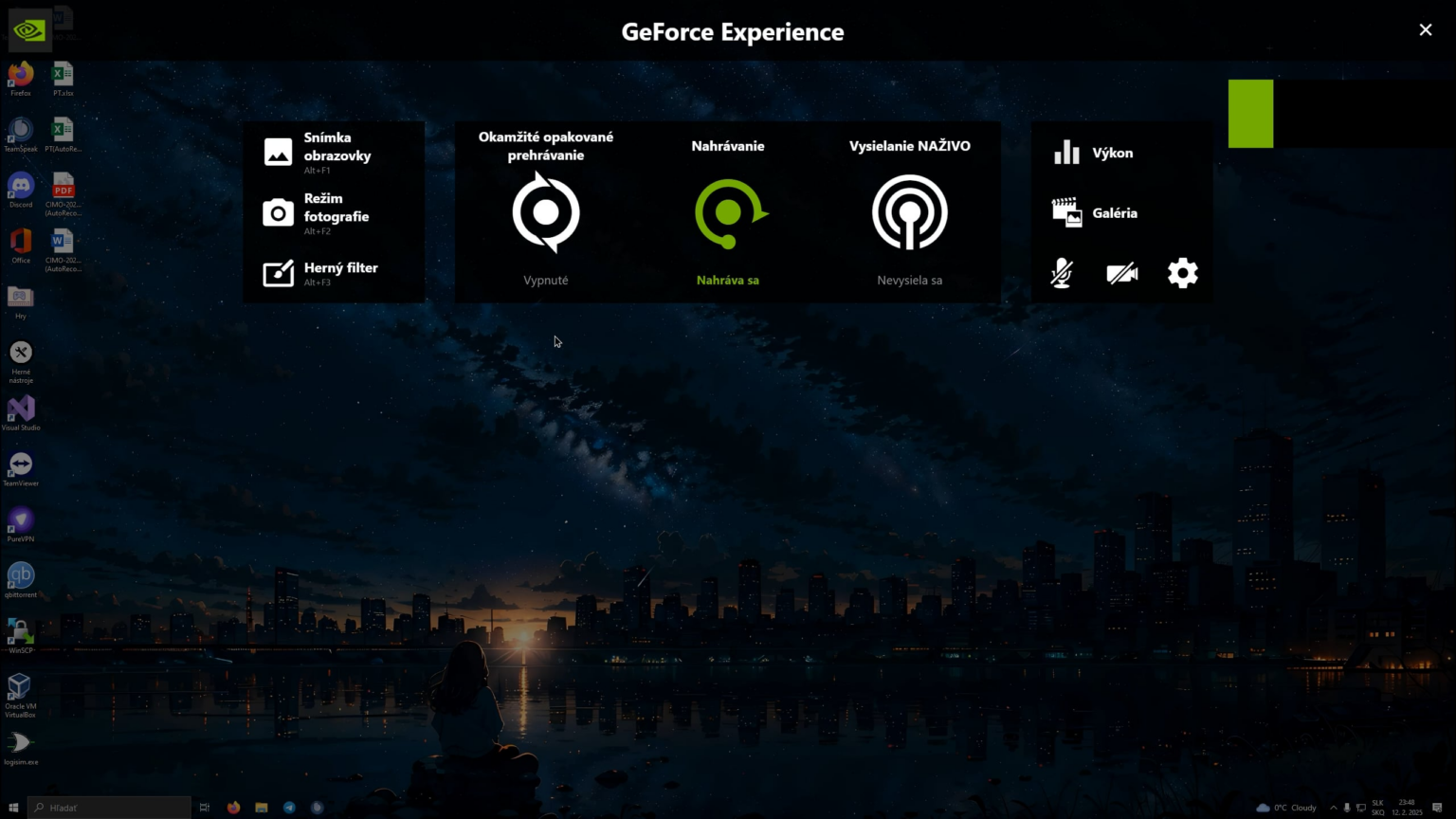Select the Herné nástroje desktop shortcut
1456x819 pixels.
[21, 362]
